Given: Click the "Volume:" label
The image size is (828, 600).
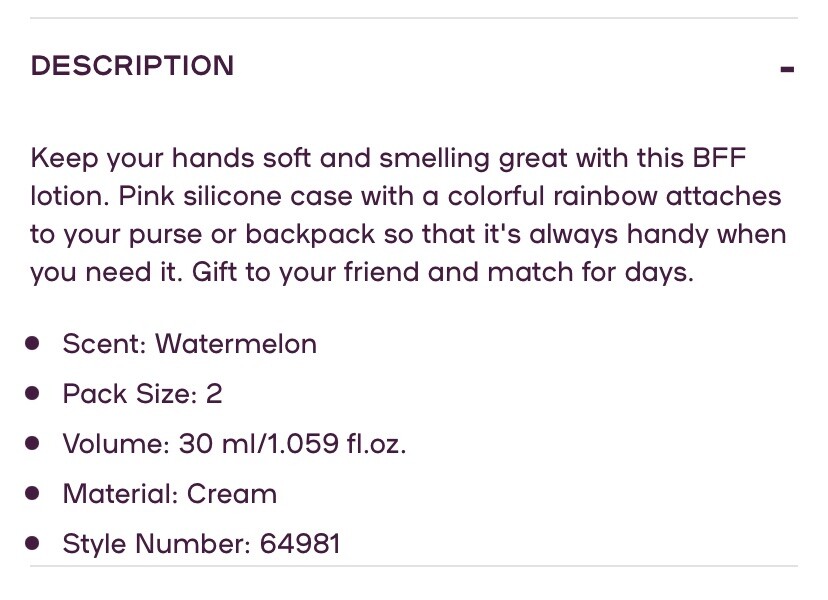Looking at the screenshot, I should pos(116,444).
